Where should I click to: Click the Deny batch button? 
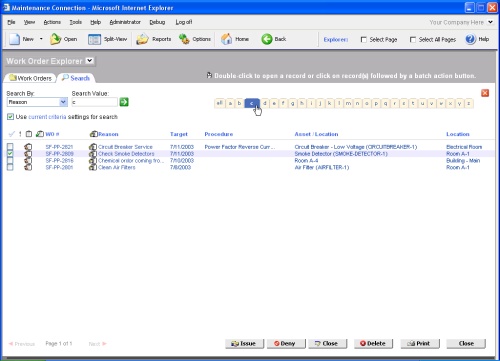click(x=286, y=344)
